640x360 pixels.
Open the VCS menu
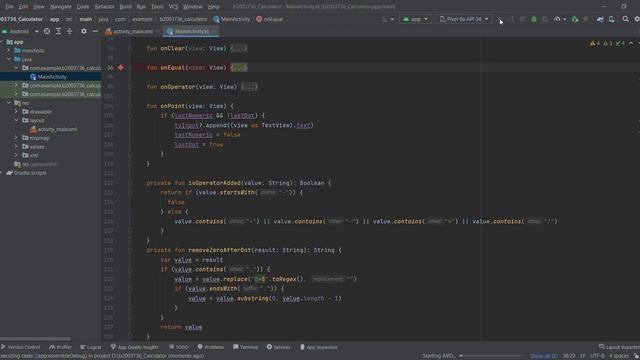173,7
